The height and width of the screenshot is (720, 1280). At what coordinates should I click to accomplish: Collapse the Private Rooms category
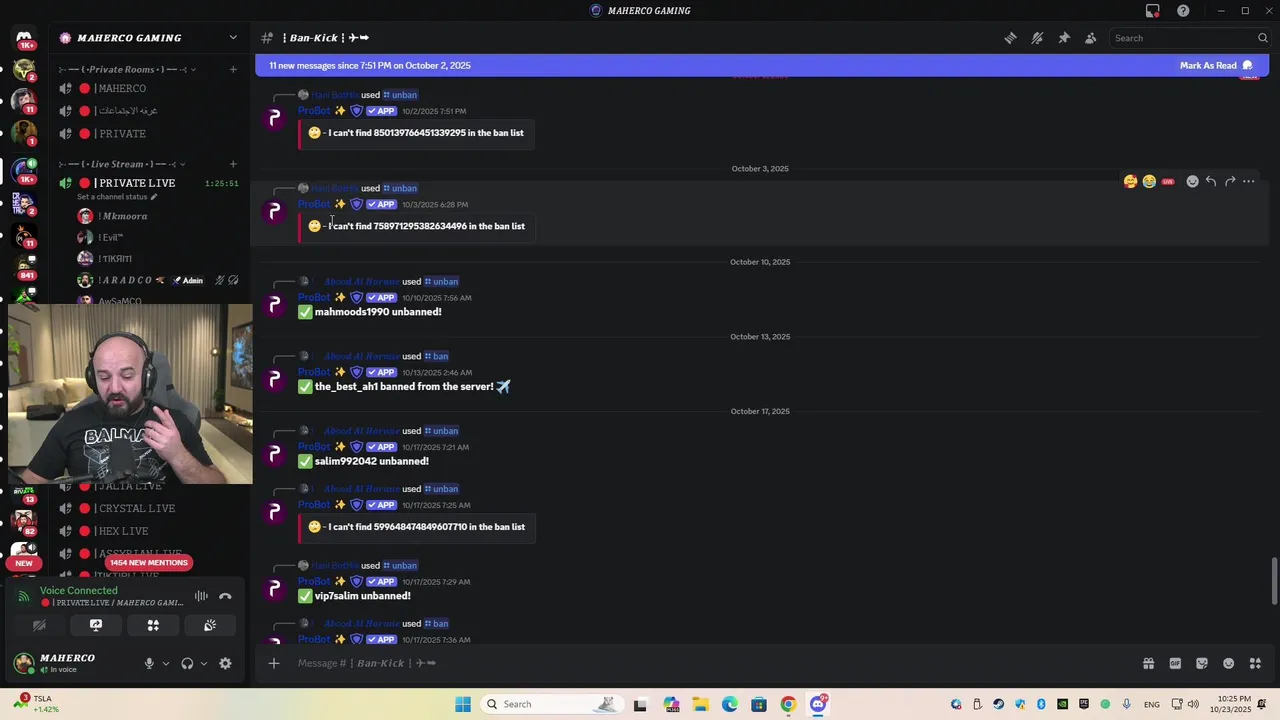[x=127, y=69]
